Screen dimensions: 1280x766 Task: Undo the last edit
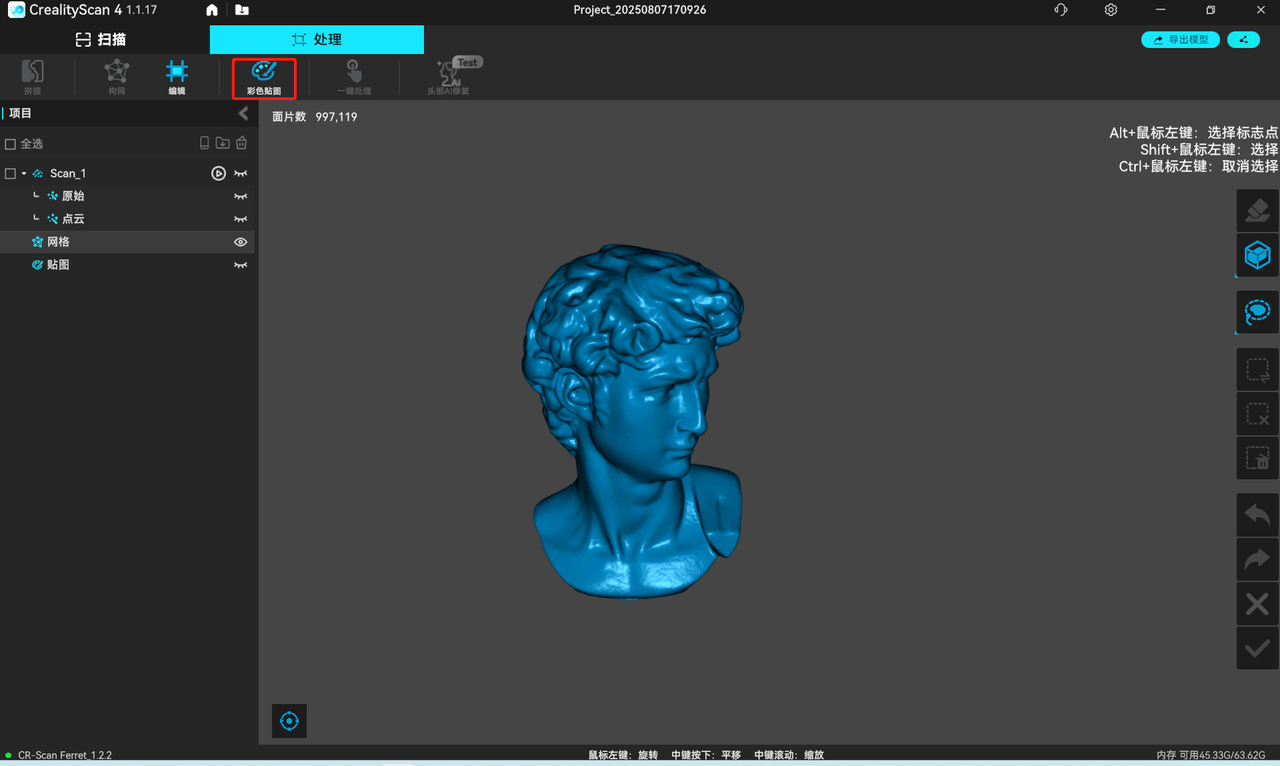coord(1257,515)
